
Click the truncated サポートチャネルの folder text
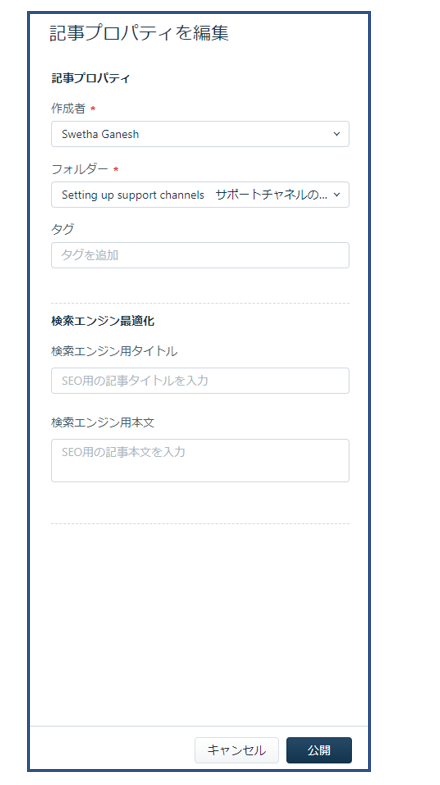tap(271, 195)
